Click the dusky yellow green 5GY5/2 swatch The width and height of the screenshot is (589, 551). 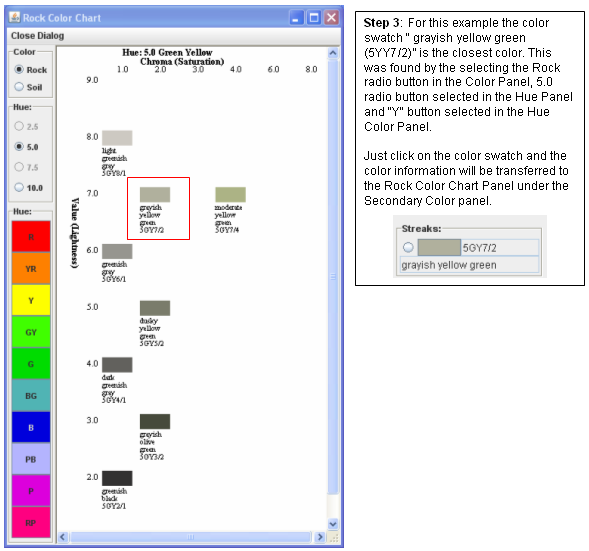pos(155,308)
